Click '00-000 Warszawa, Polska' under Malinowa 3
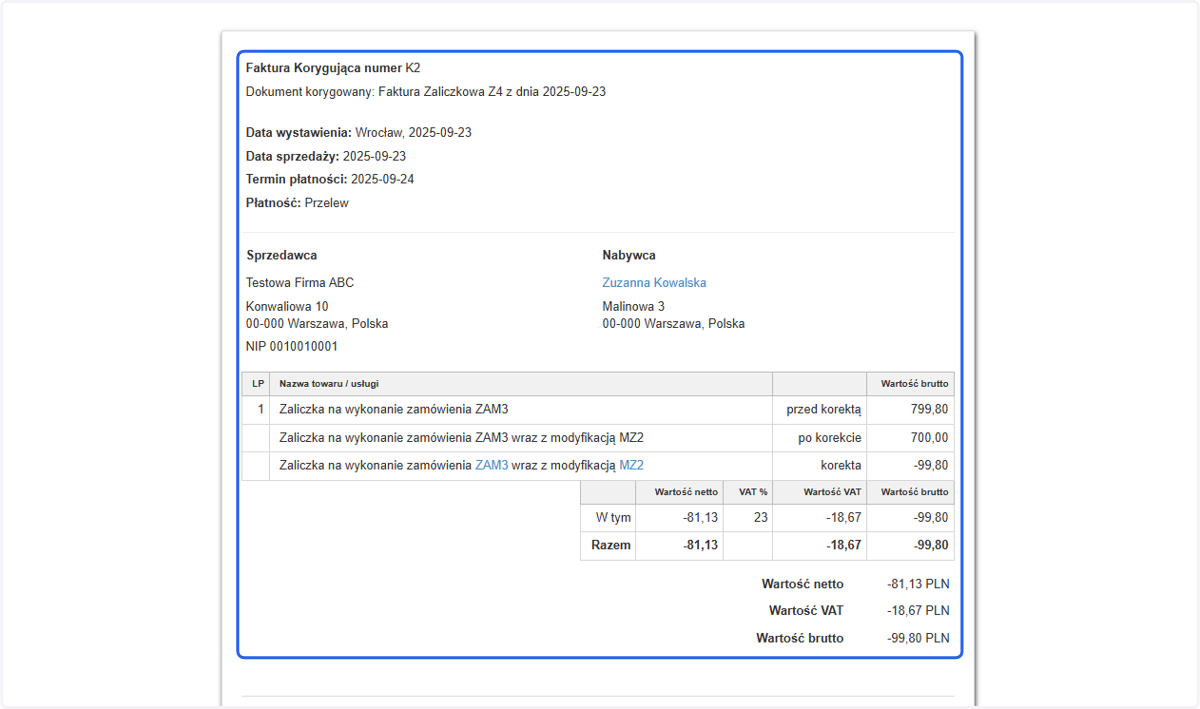The width and height of the screenshot is (1200, 709). click(x=673, y=324)
